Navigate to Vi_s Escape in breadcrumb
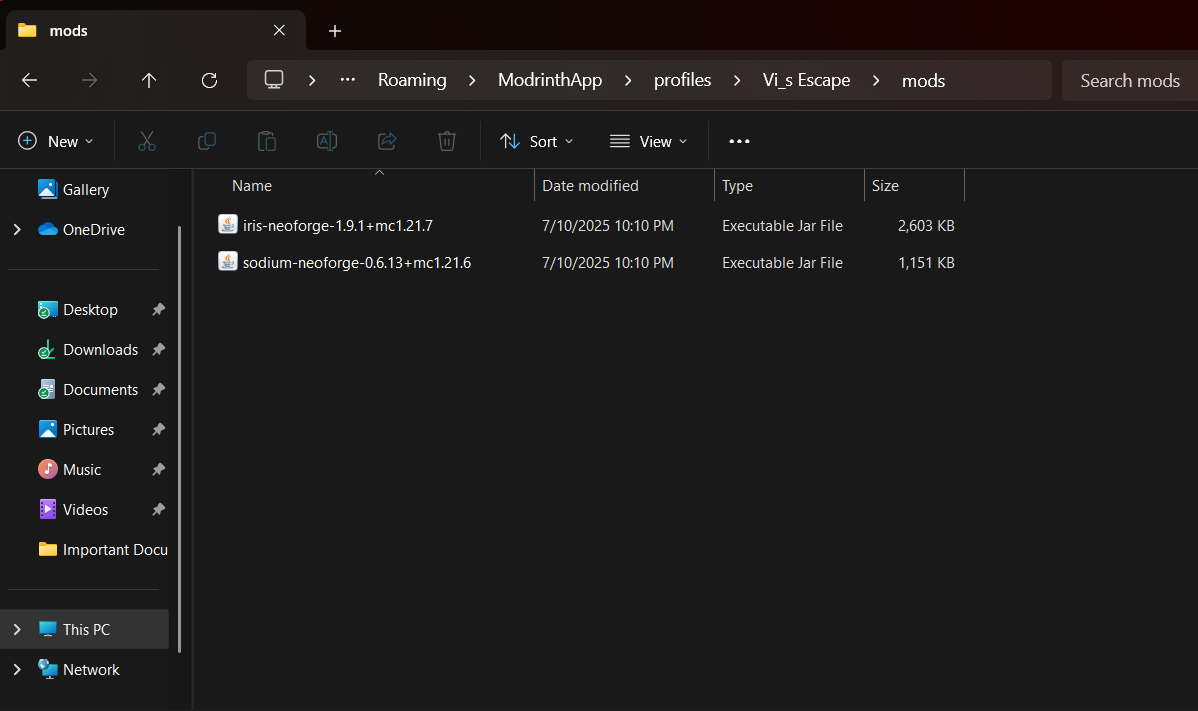Viewport: 1198px width, 711px height. pos(806,80)
